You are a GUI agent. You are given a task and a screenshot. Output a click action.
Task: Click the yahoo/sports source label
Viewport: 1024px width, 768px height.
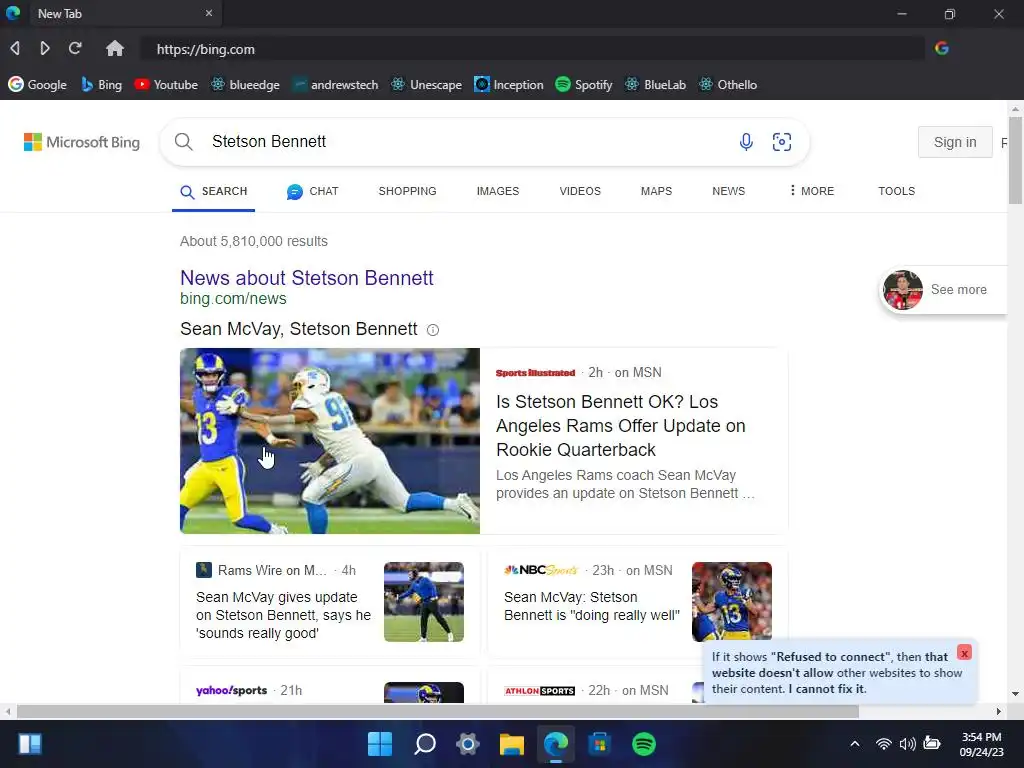pyautogui.click(x=231, y=690)
